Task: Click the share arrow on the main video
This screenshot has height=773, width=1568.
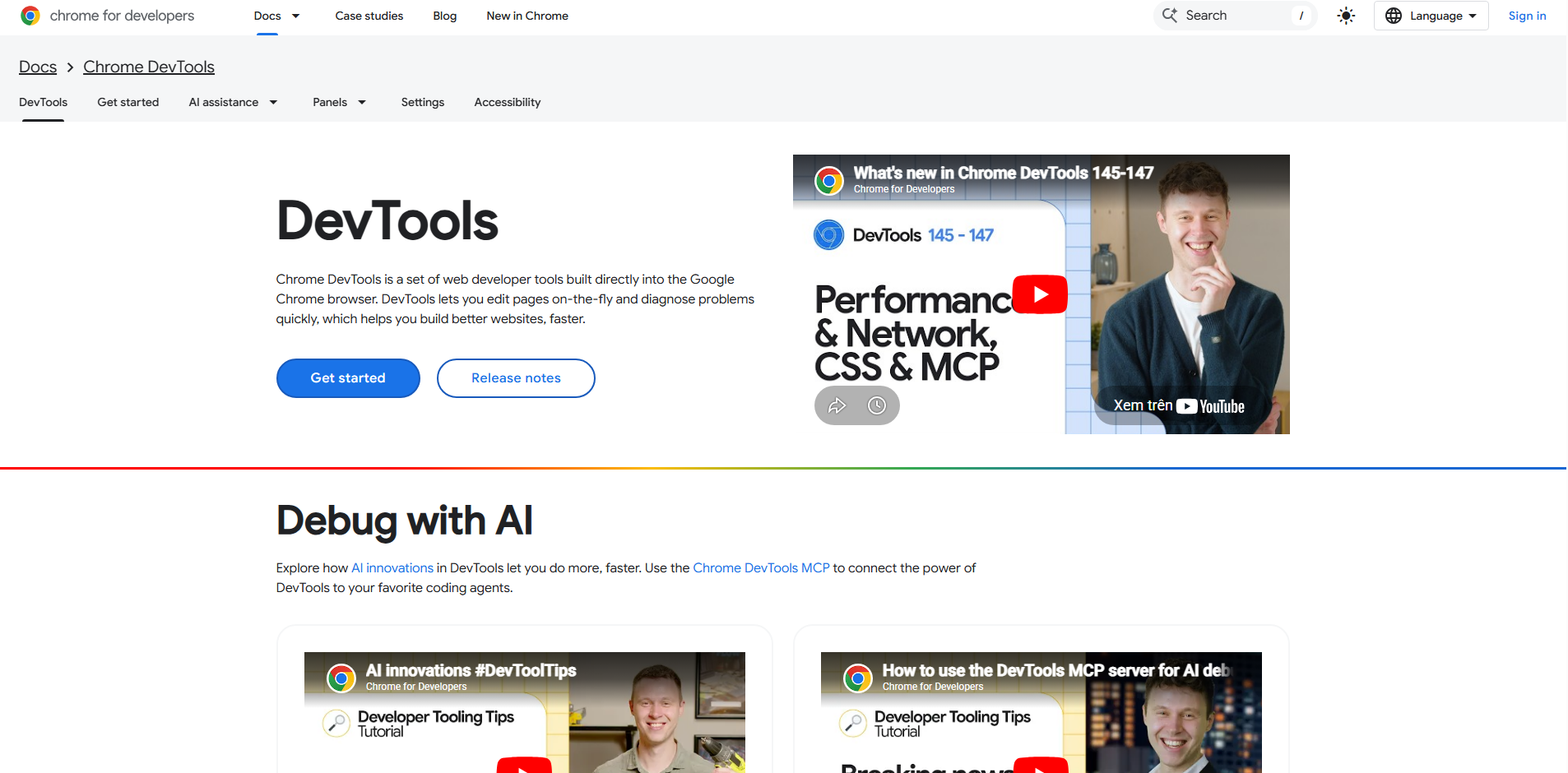Action: [x=837, y=405]
